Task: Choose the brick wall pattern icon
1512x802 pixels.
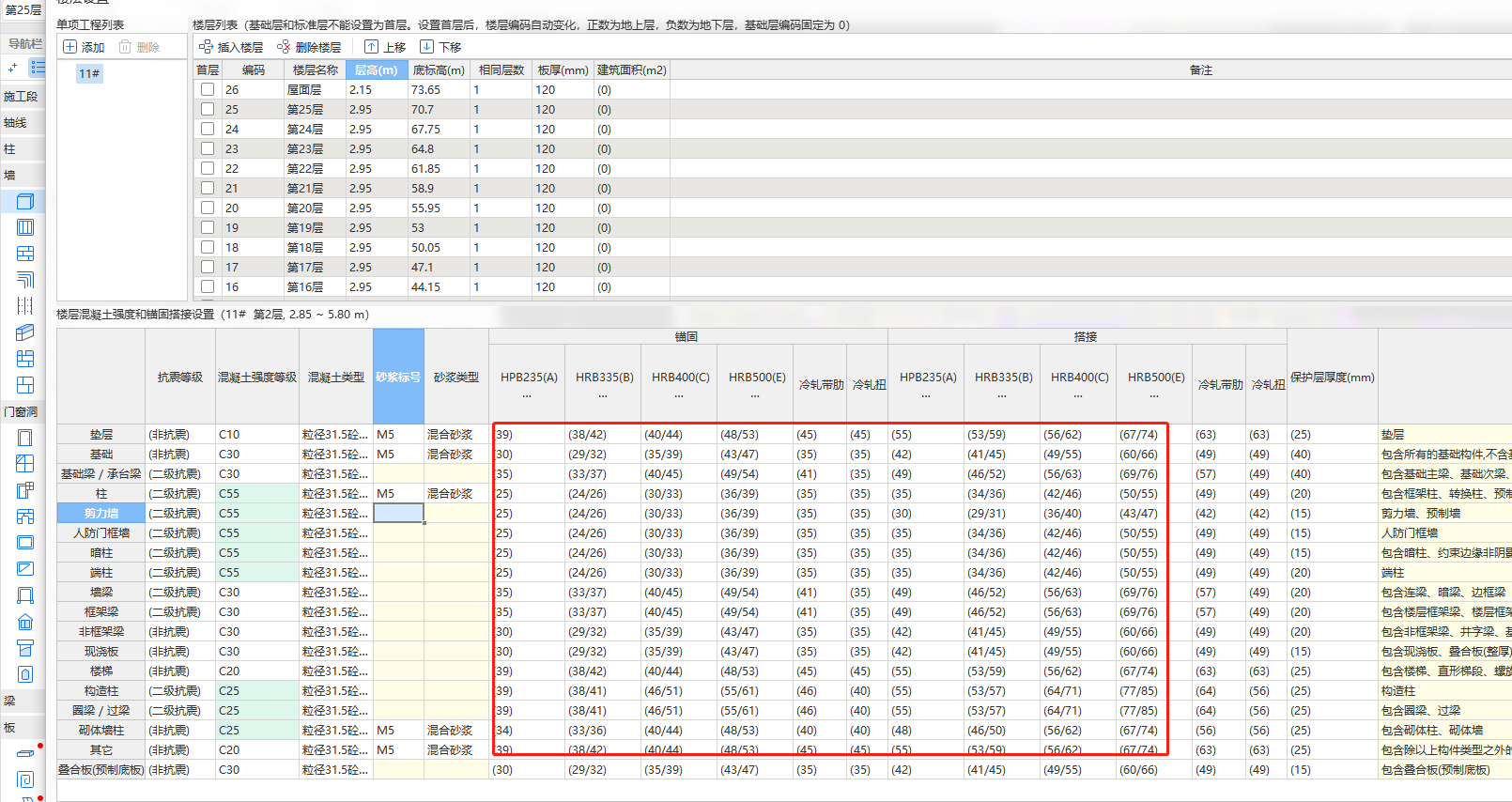Action: pyautogui.click(x=25, y=254)
